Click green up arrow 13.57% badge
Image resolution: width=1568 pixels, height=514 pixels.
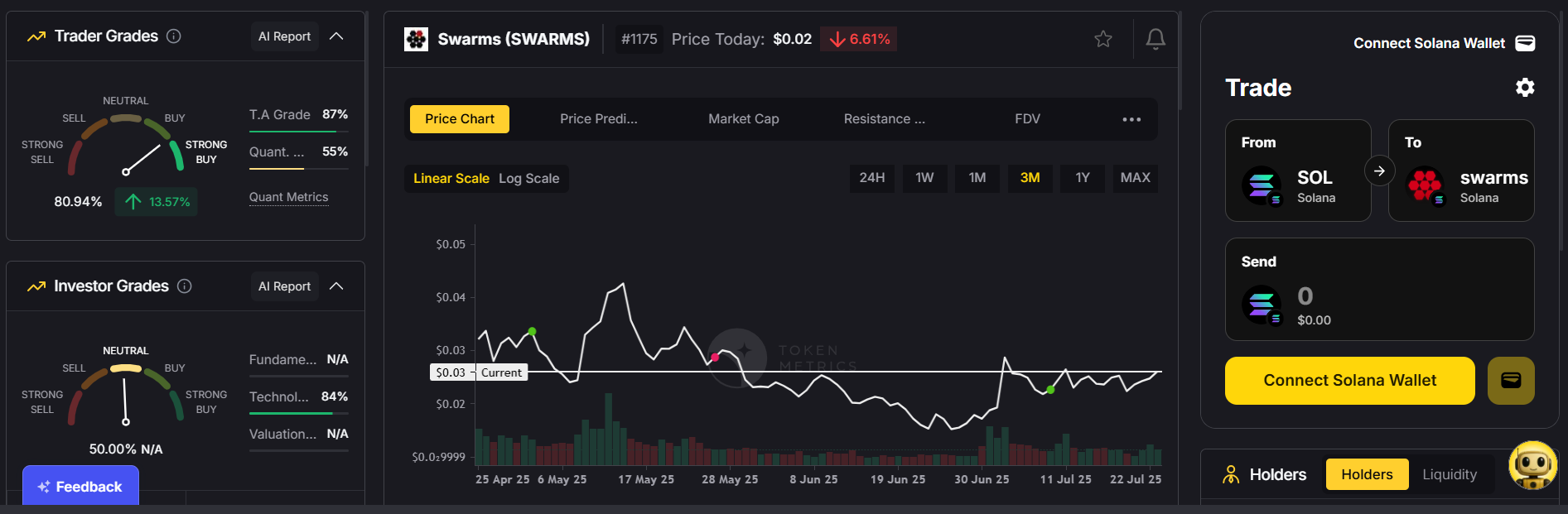(x=157, y=202)
